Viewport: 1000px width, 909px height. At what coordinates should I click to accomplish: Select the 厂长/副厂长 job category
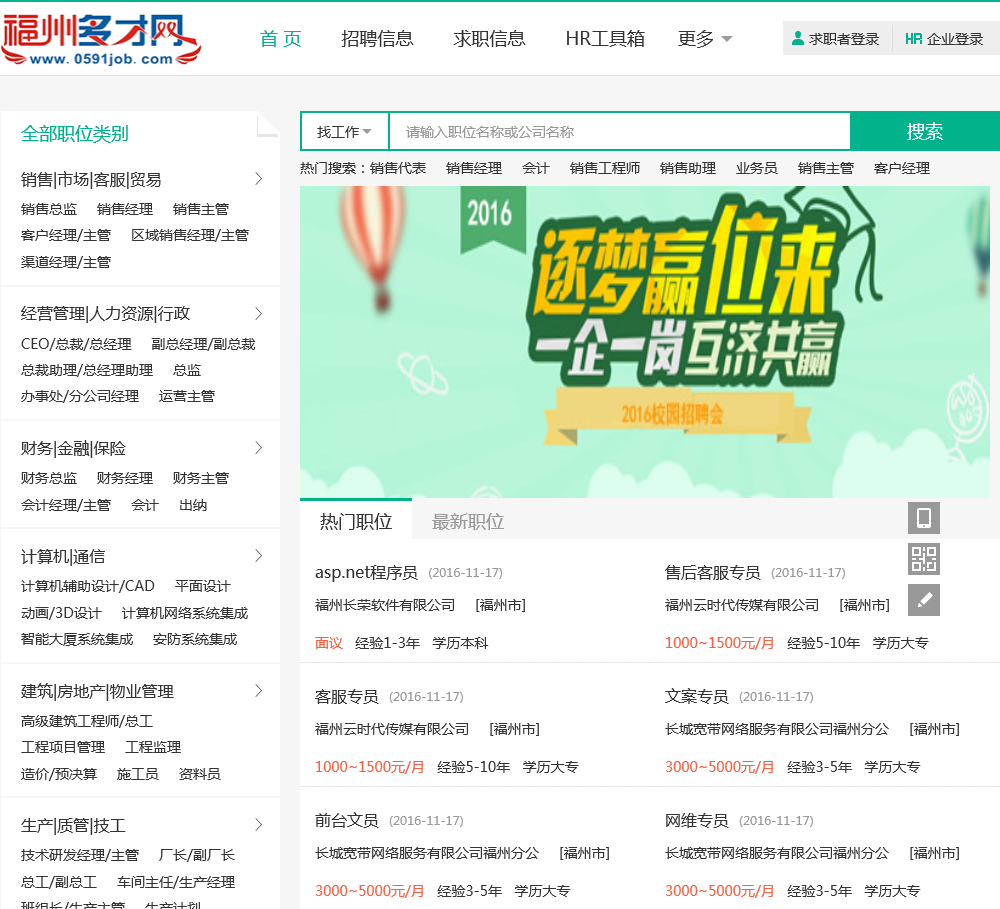(196, 855)
